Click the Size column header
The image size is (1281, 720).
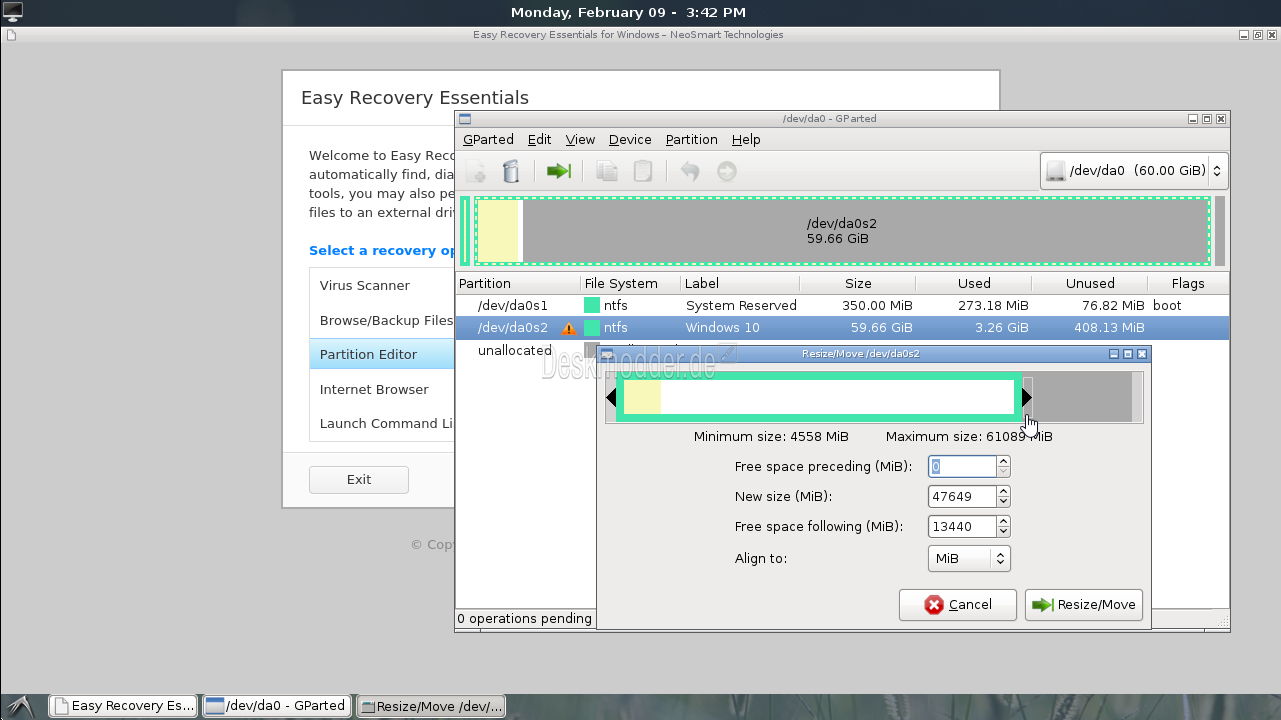tap(858, 283)
